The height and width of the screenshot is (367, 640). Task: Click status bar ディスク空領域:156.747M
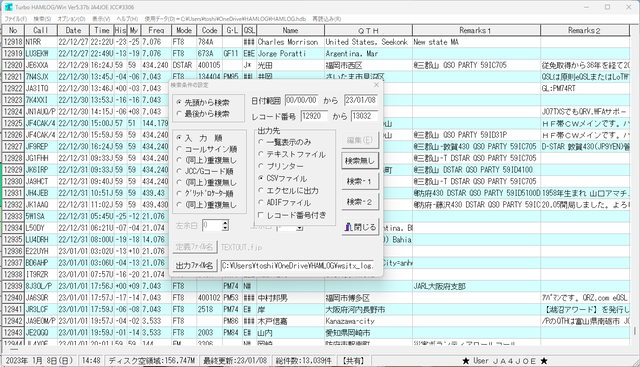click(x=152, y=361)
